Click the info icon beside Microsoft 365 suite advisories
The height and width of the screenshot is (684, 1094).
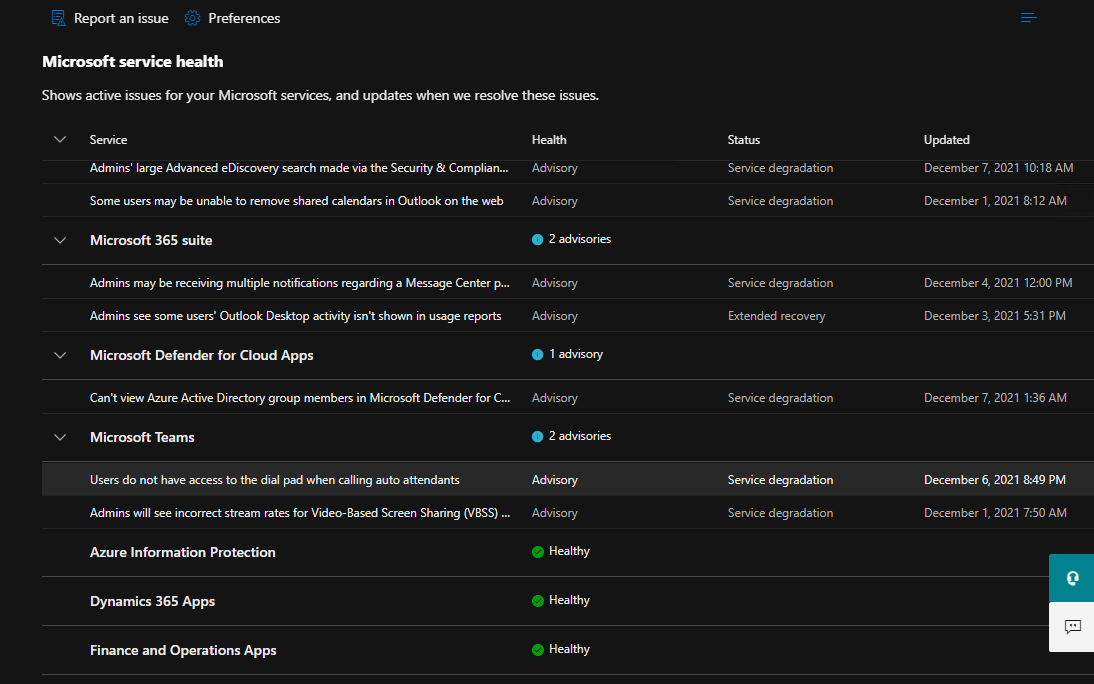point(538,240)
